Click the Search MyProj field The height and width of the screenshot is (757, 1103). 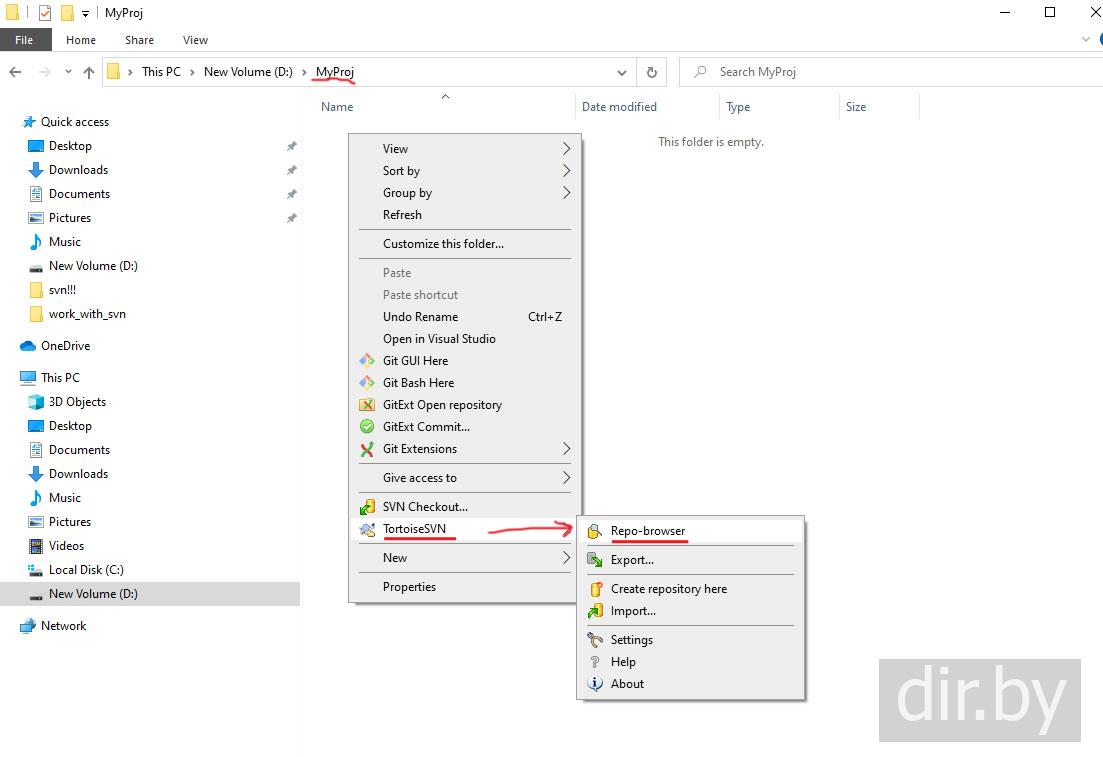pyautogui.click(x=890, y=72)
